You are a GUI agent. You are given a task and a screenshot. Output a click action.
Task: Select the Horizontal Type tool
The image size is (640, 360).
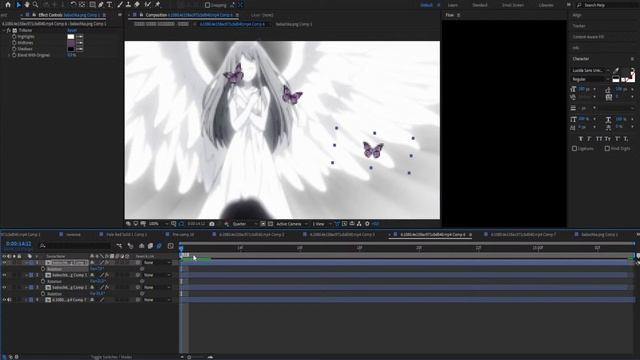tap(109, 4)
